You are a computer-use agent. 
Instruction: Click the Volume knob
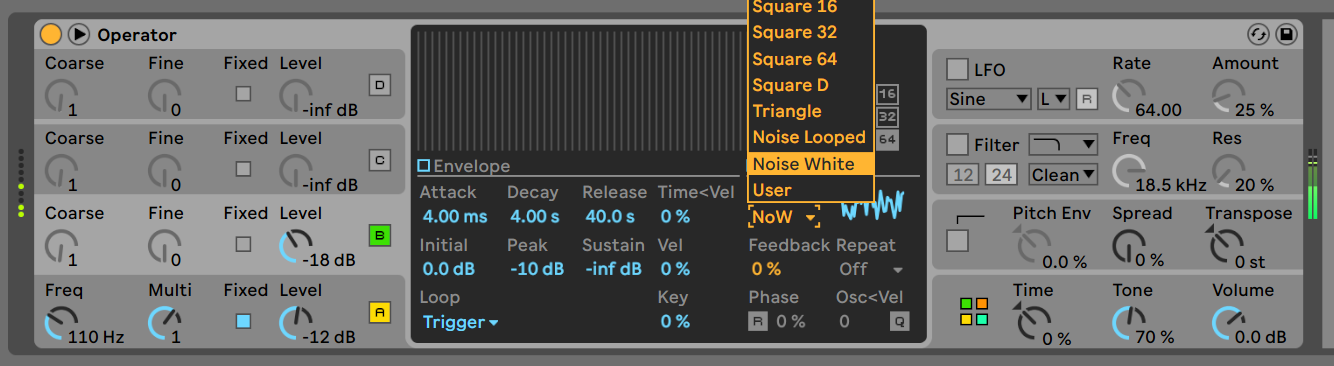(x=1229, y=322)
